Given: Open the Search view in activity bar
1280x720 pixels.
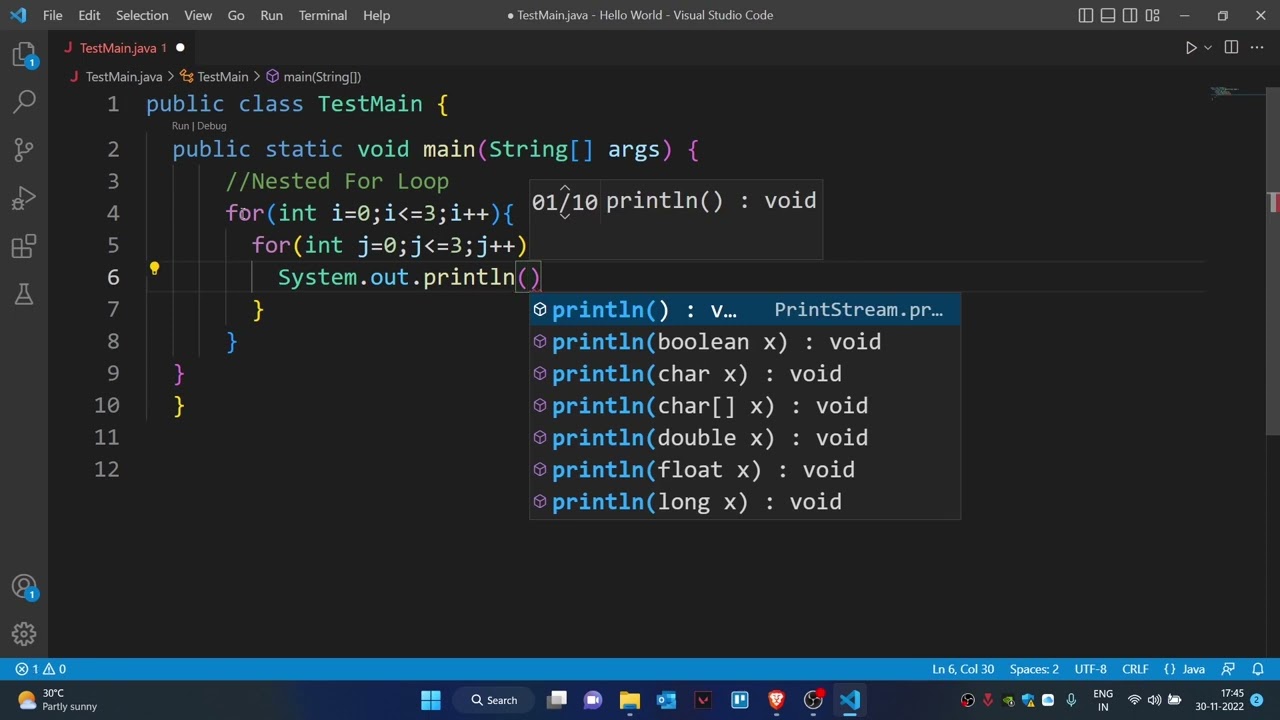Looking at the screenshot, I should tap(24, 101).
